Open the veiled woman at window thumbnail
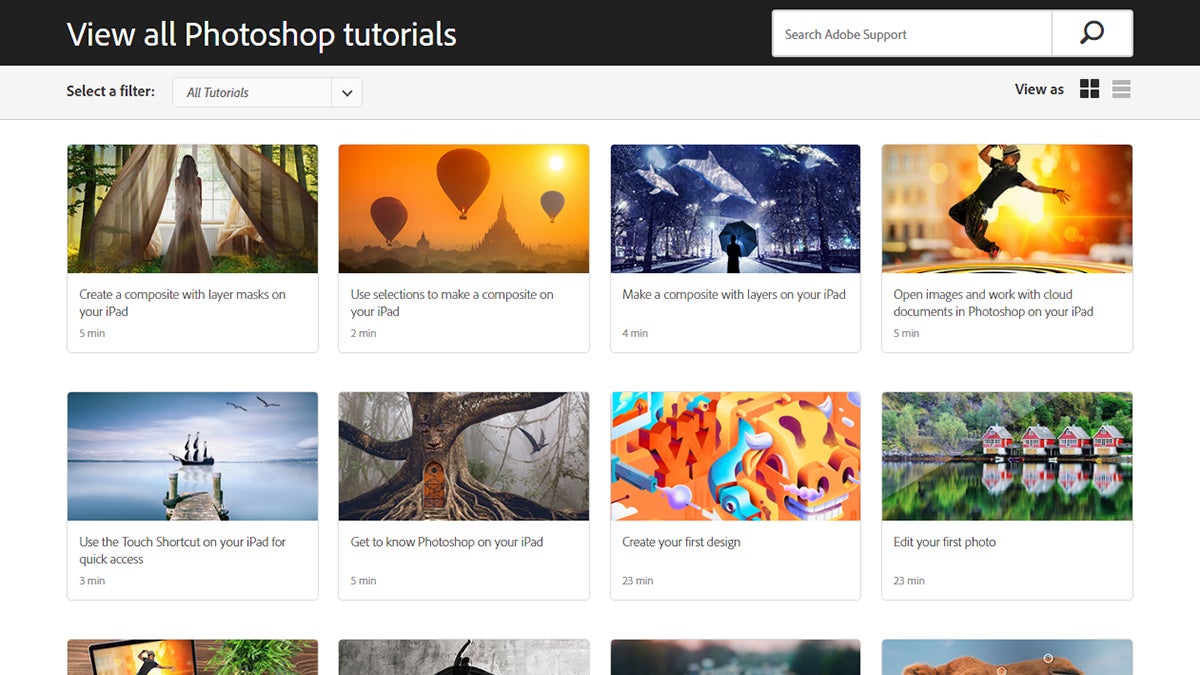Screen dimensions: 1200x675 tap(192, 209)
